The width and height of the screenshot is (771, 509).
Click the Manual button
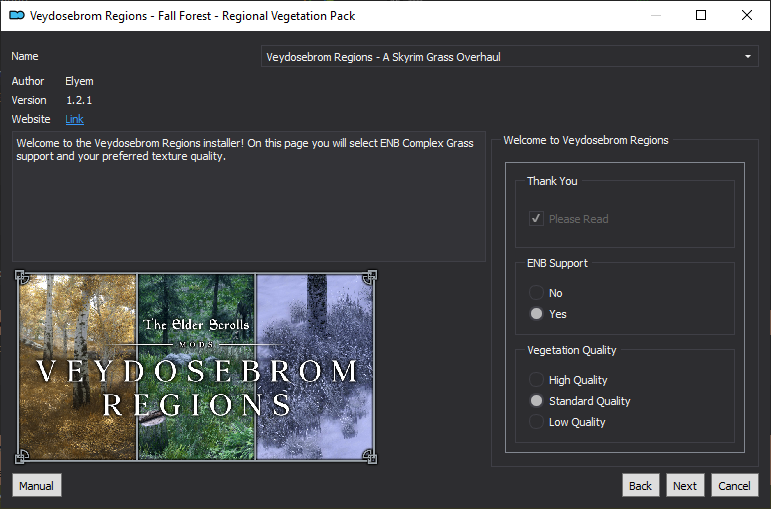[37, 485]
